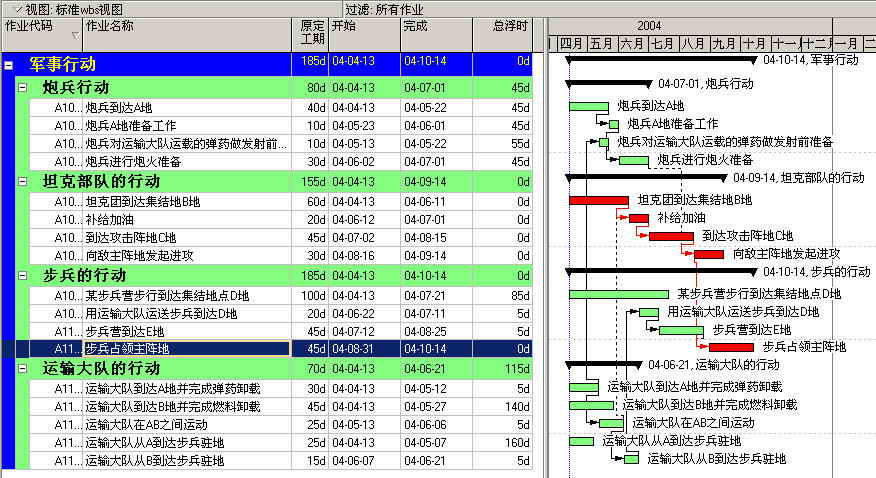This screenshot has width=876, height=478.
Task: Click the red 步兵占领主阵地 Gantt bar
Action: click(x=730, y=347)
